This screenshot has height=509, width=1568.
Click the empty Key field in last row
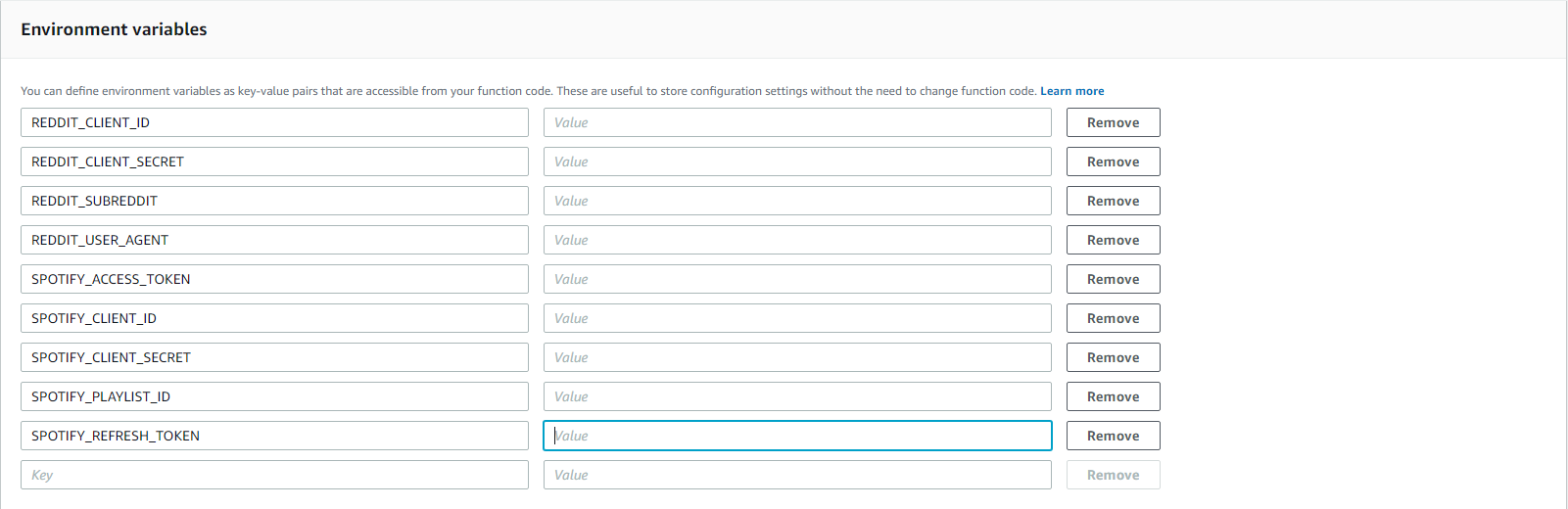[x=274, y=475]
